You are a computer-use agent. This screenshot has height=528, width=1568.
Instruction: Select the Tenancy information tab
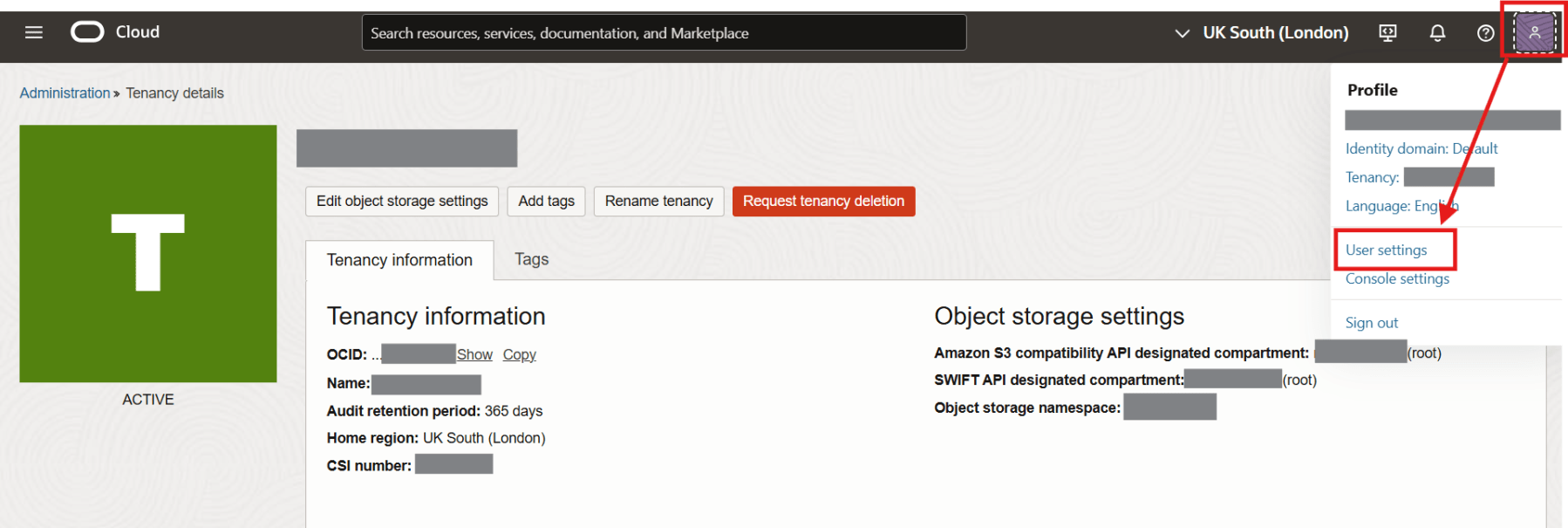399,260
